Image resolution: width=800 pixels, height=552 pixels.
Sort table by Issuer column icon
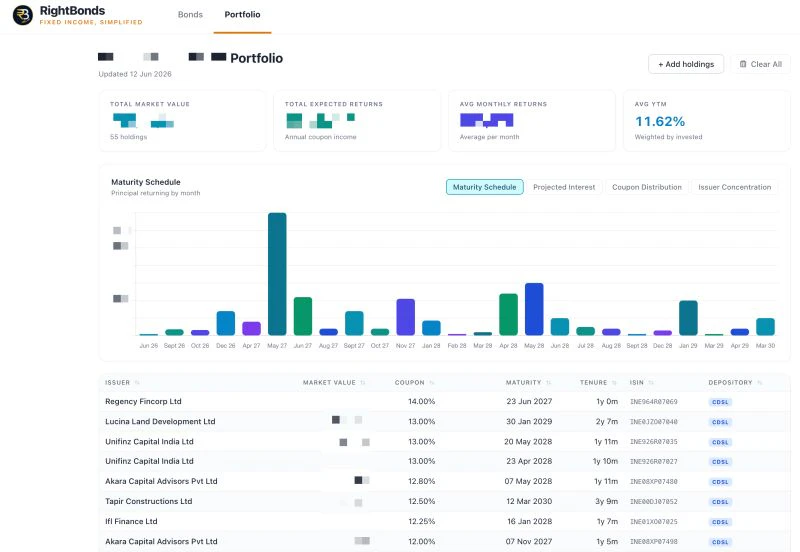coord(137,383)
